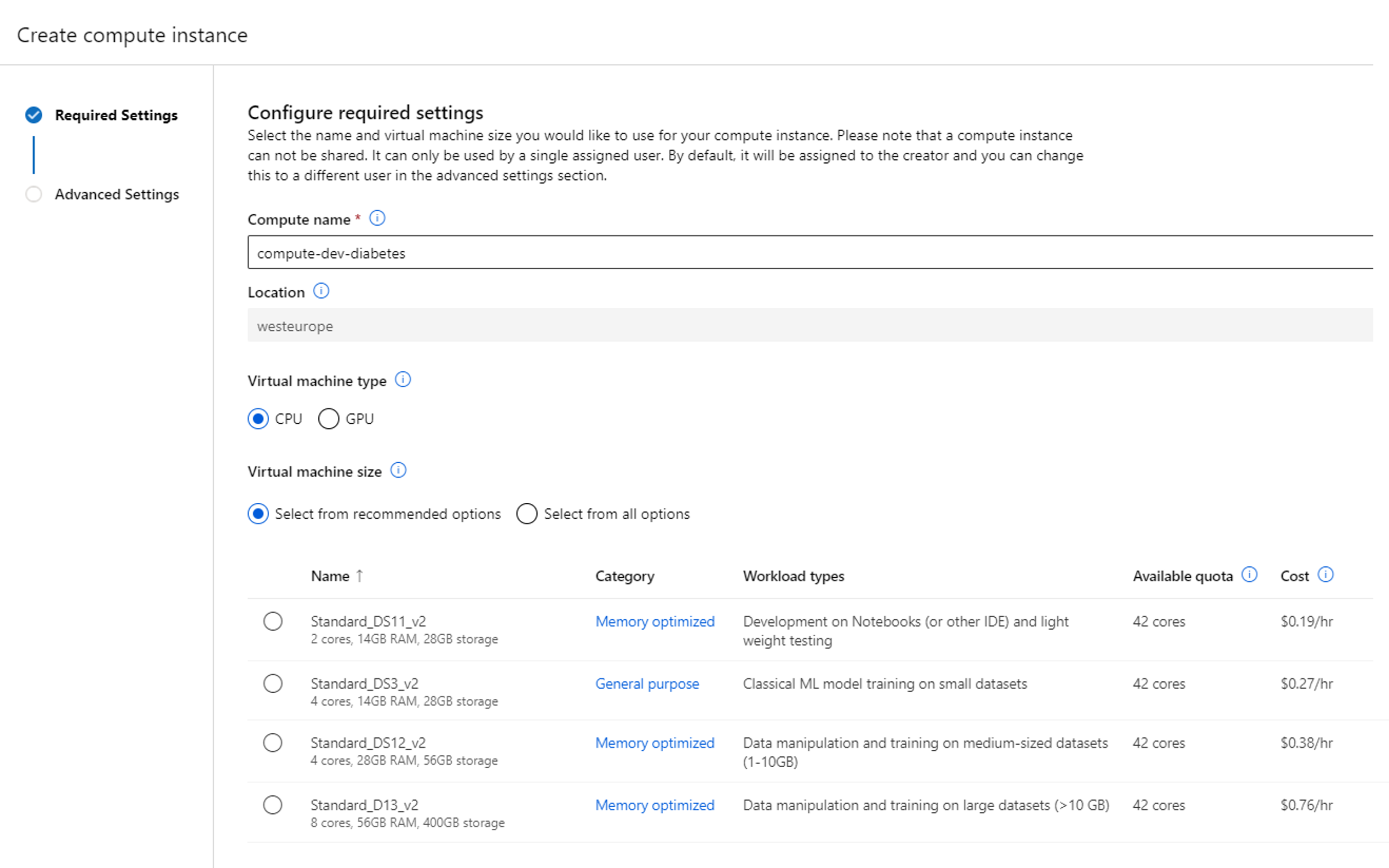Open Required Settings step
The width and height of the screenshot is (1389, 868).
coord(116,115)
